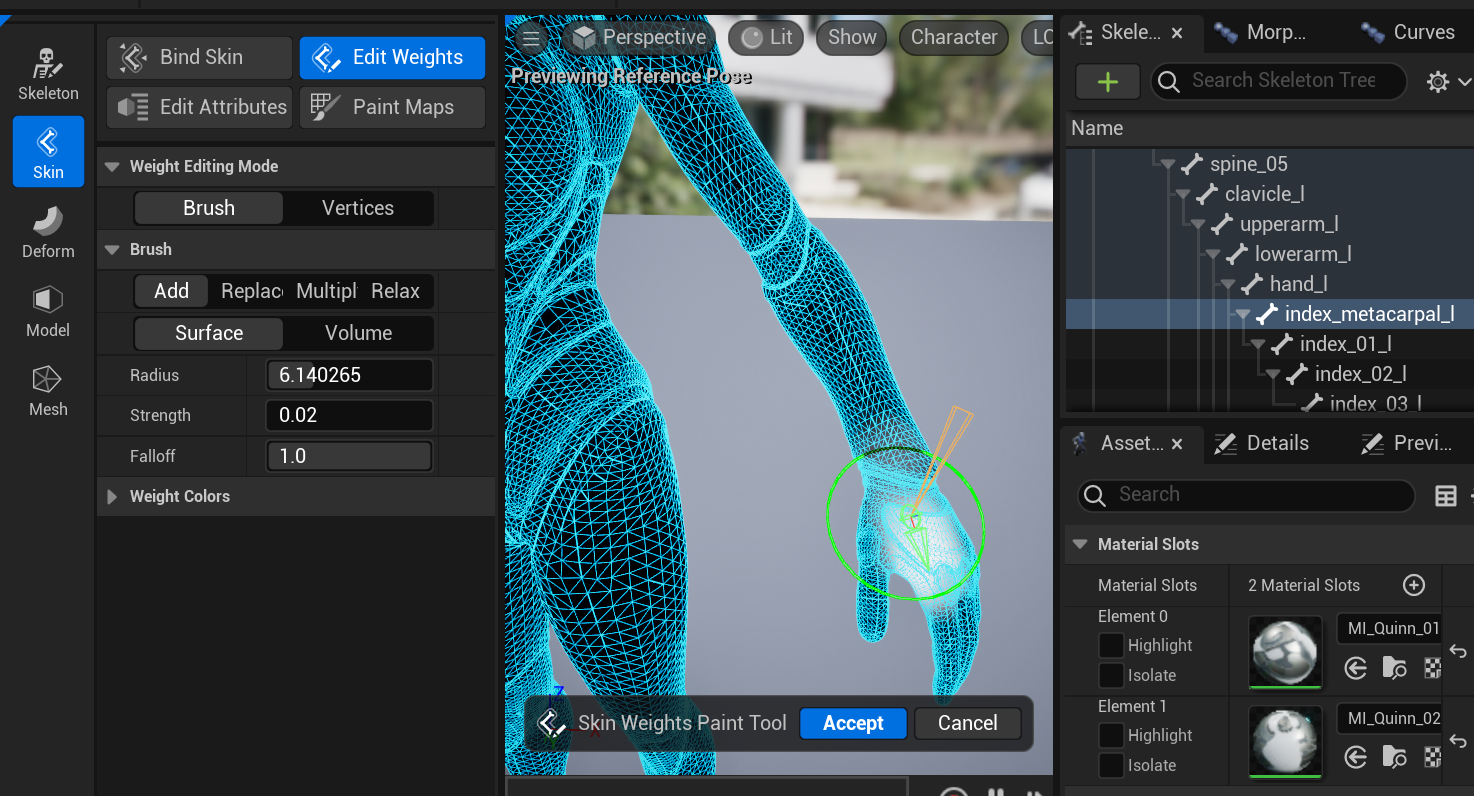Click the Edit Weights tool button
Screen dimensions: 1474x796
(x=392, y=57)
